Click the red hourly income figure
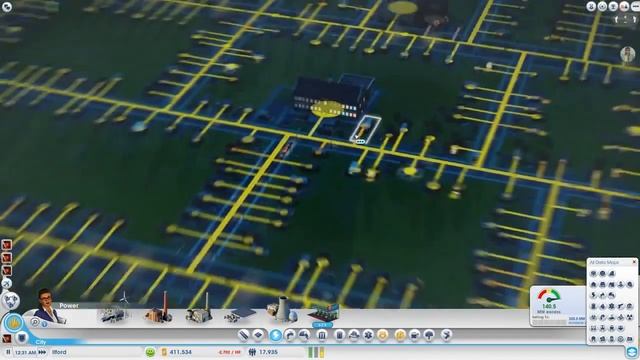This screenshot has width=640, height=360. coord(229,352)
